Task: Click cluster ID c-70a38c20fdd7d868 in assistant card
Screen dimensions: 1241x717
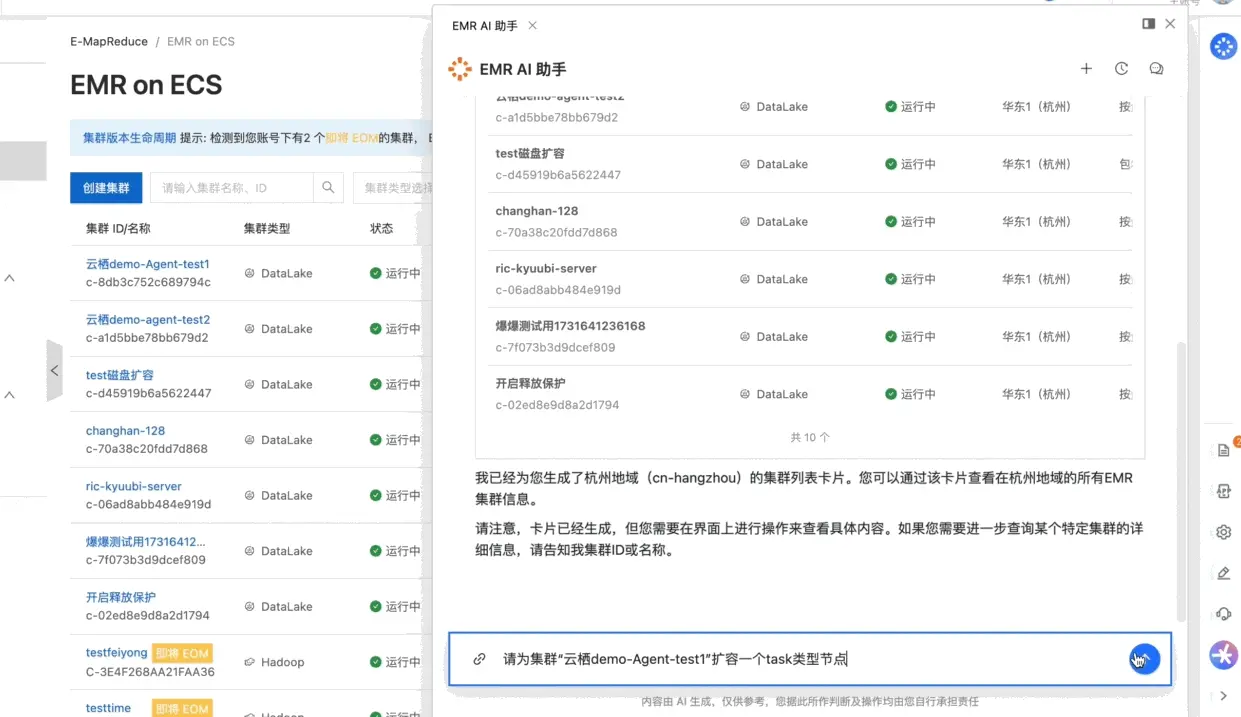Action: coord(556,232)
